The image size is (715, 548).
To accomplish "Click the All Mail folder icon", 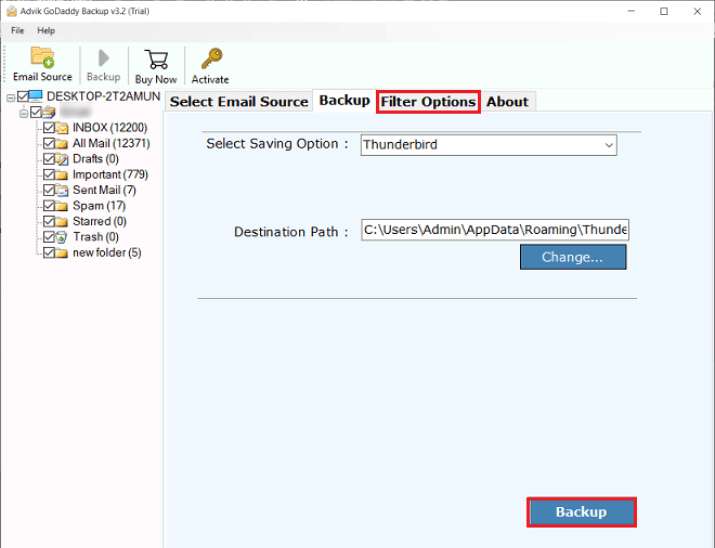I will pyautogui.click(x=62, y=144).
